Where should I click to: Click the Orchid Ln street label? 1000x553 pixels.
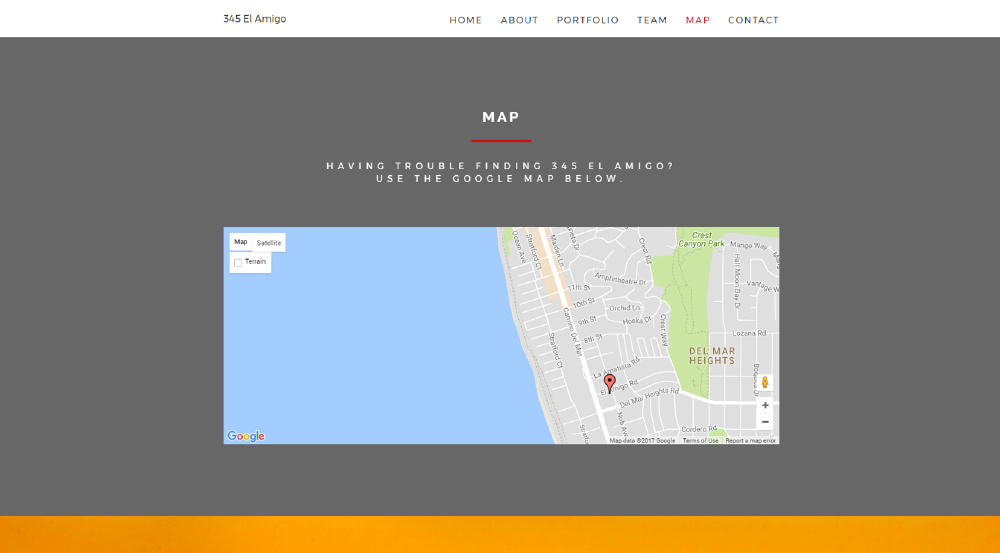pyautogui.click(x=624, y=307)
